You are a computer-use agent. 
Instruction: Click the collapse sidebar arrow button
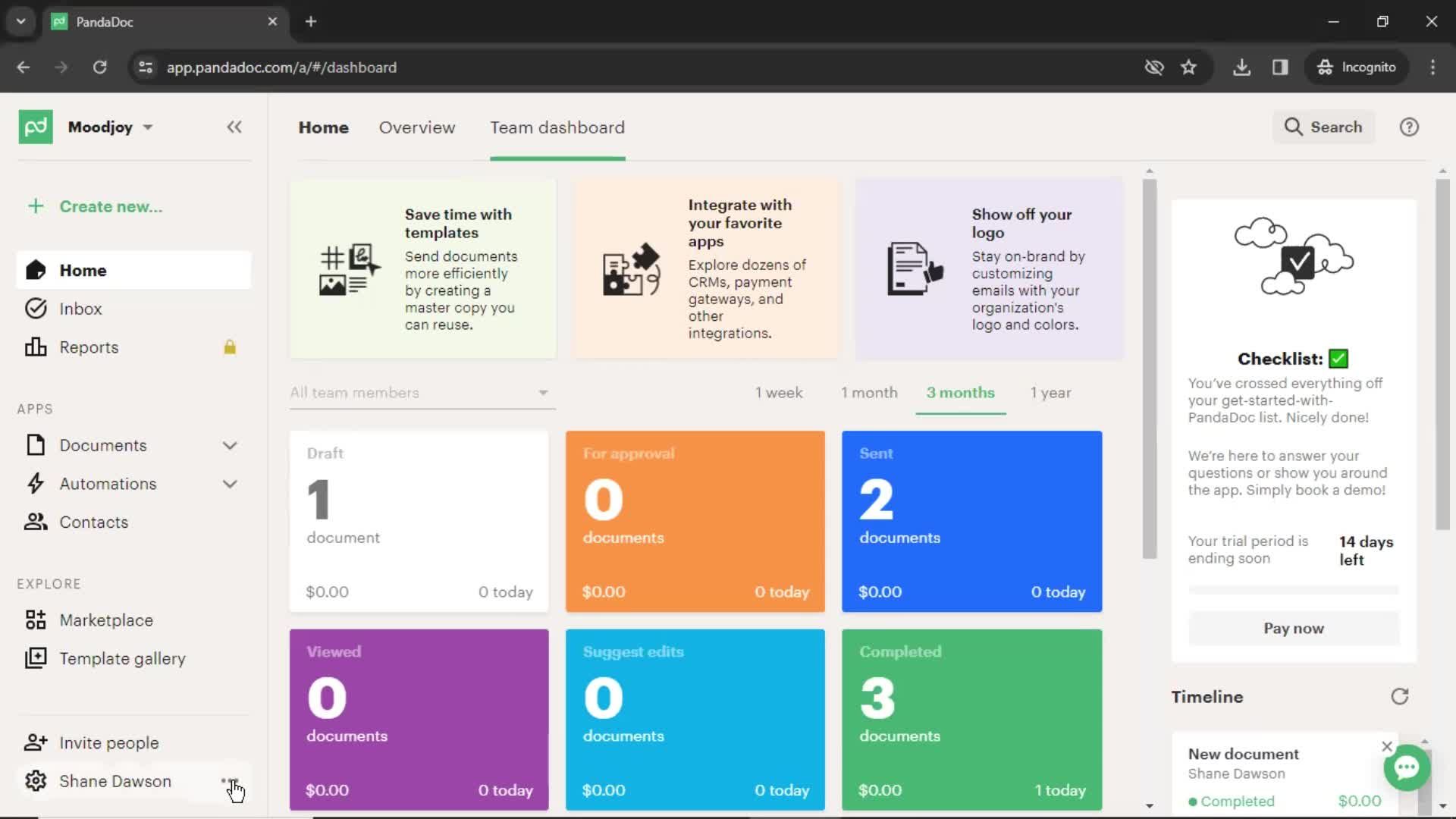tap(233, 127)
